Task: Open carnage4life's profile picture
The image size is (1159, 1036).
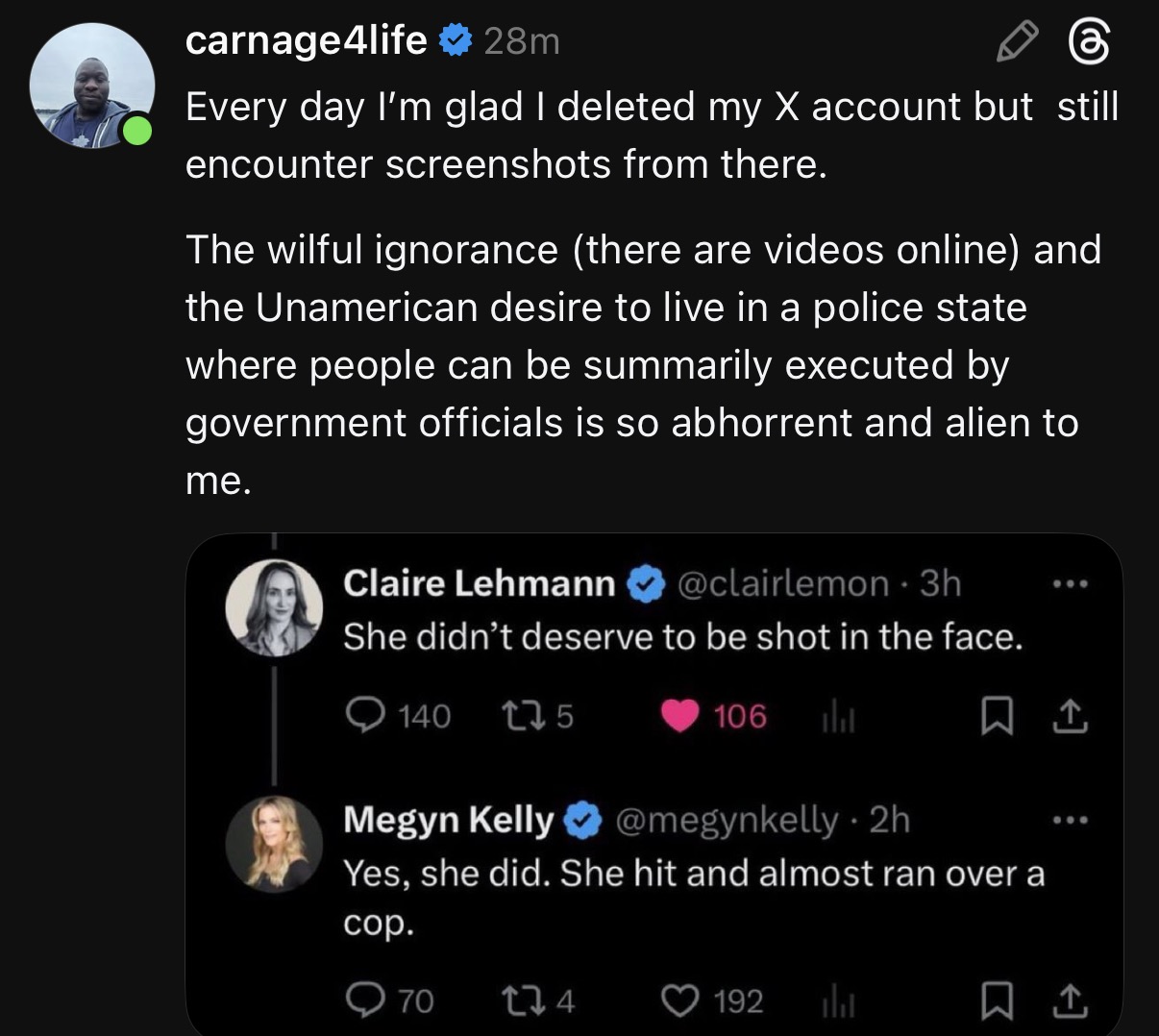Action: click(93, 86)
